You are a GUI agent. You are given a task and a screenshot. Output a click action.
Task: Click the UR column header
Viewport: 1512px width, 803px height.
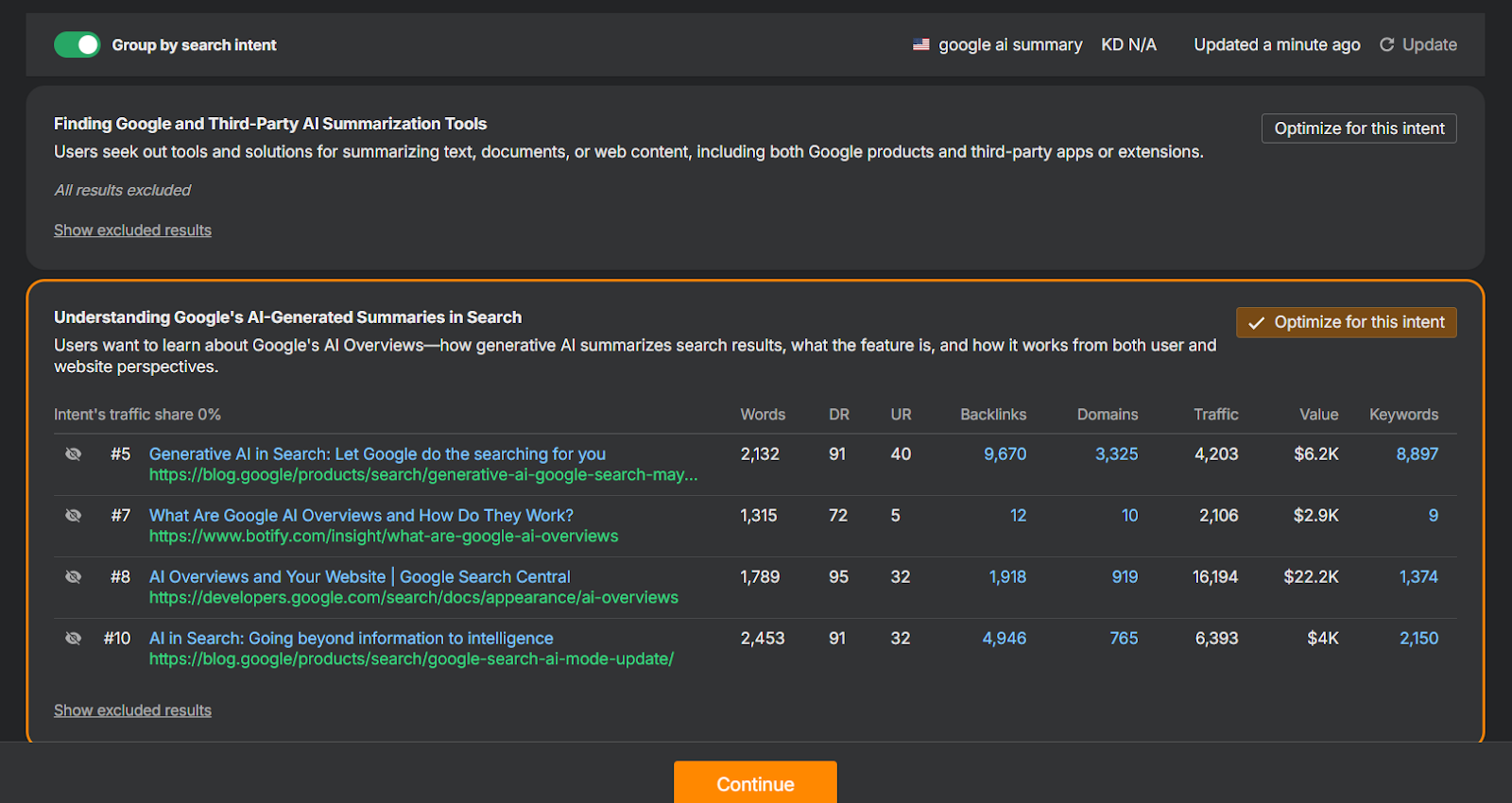tap(901, 415)
